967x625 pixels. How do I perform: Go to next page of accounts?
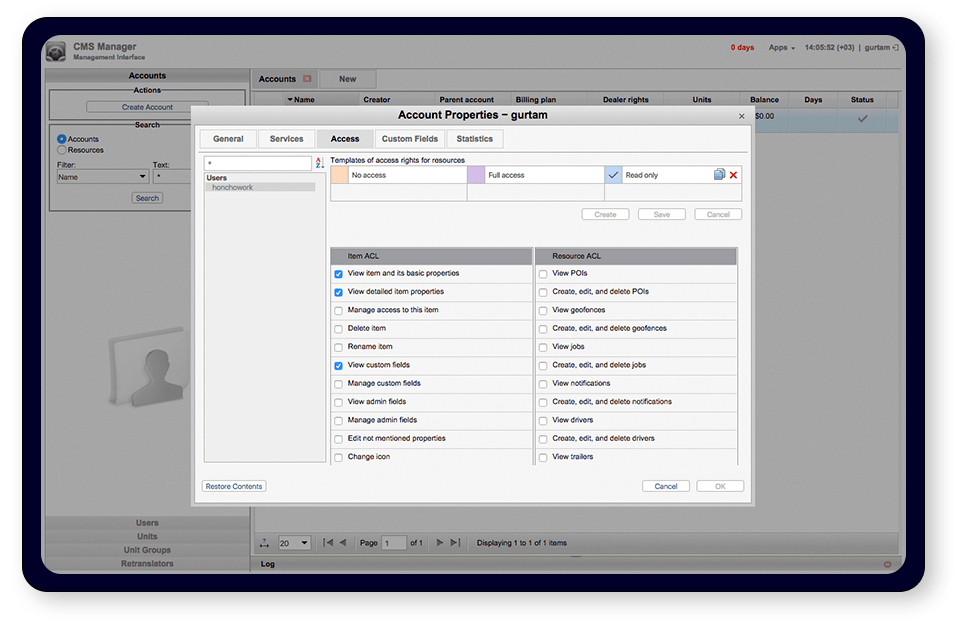pos(440,542)
